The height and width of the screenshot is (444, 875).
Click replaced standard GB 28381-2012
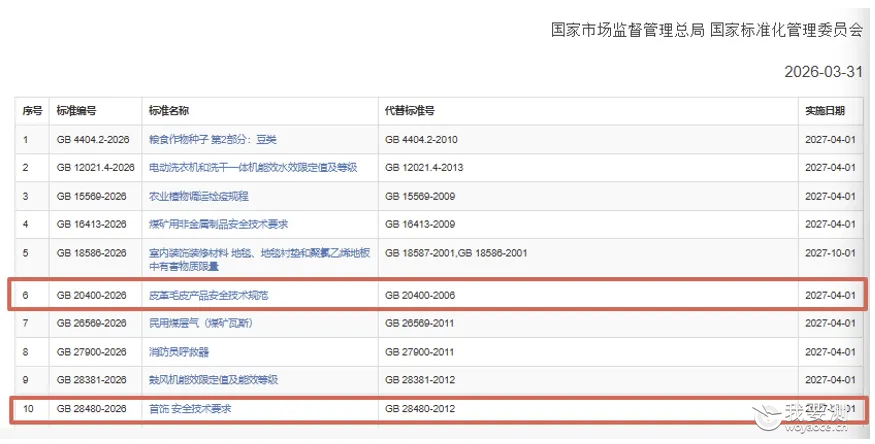pos(420,380)
